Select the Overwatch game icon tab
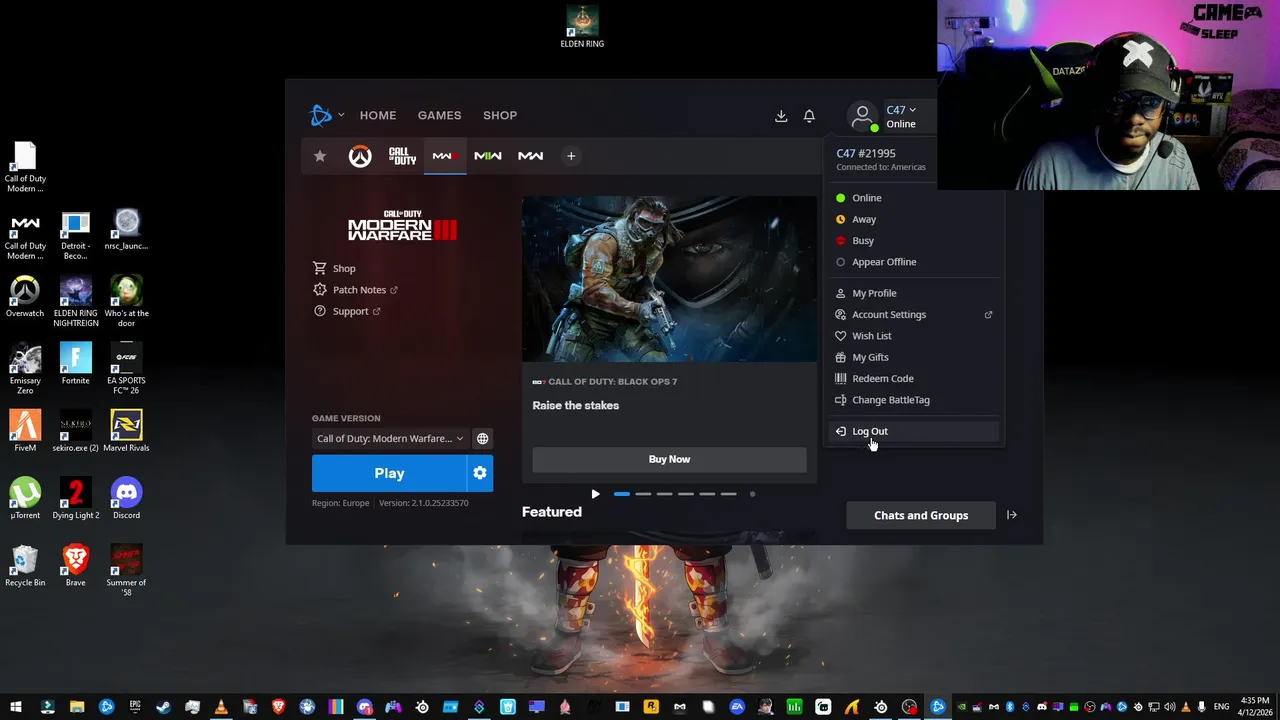 click(x=360, y=156)
